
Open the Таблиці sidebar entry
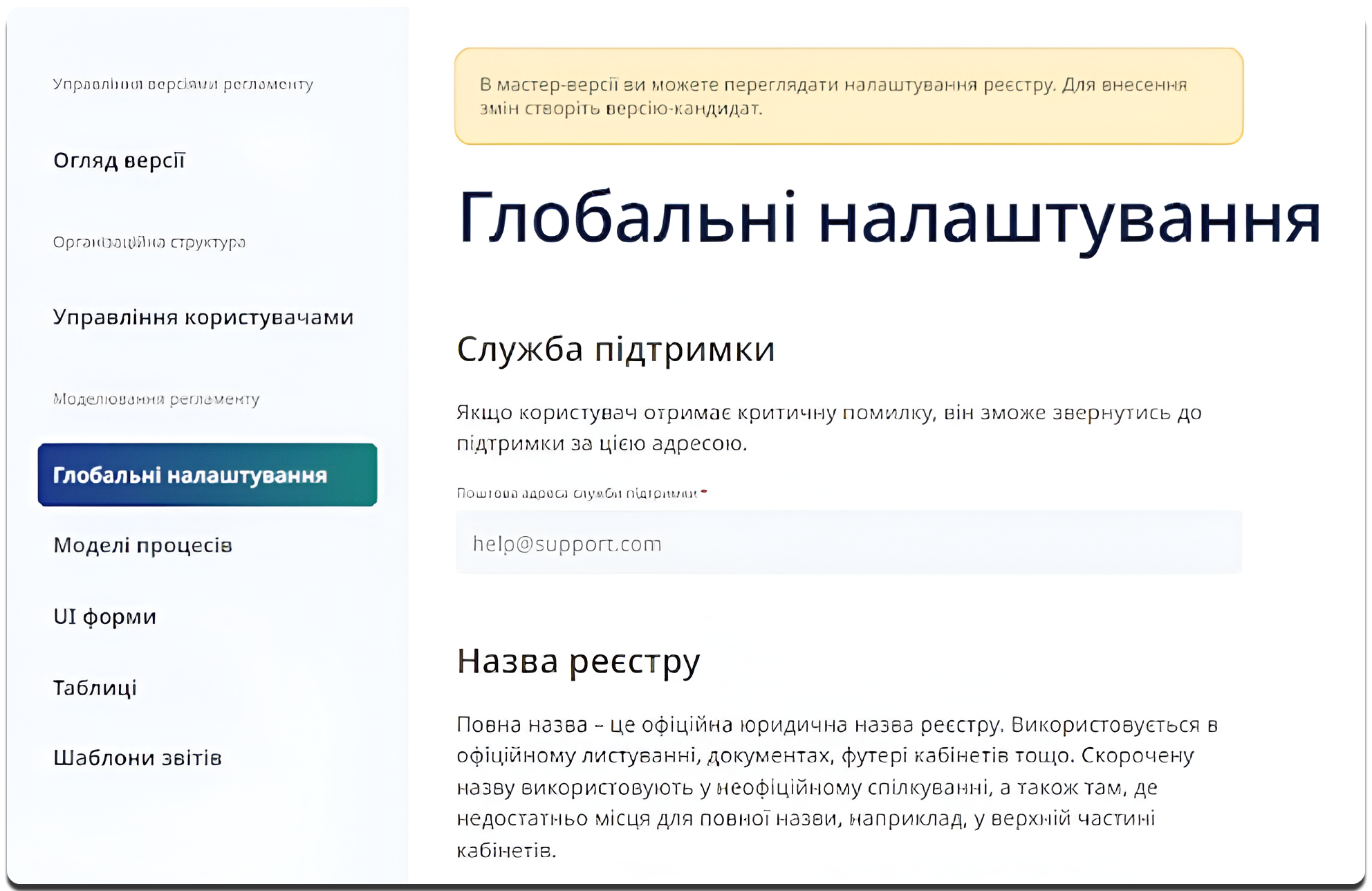point(95,688)
